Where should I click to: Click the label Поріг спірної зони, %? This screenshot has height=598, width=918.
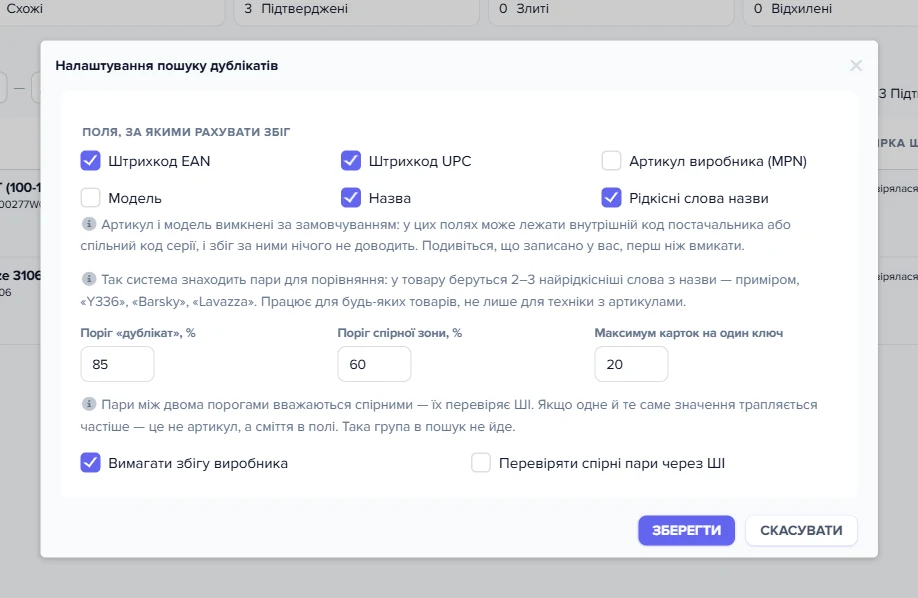pos(400,333)
